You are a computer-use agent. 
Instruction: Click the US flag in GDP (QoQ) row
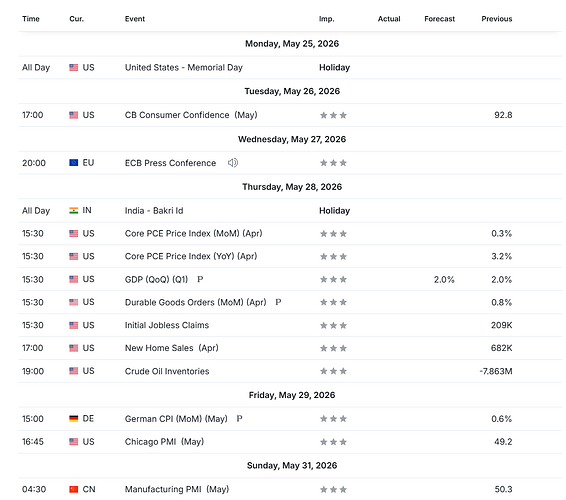tap(74, 279)
